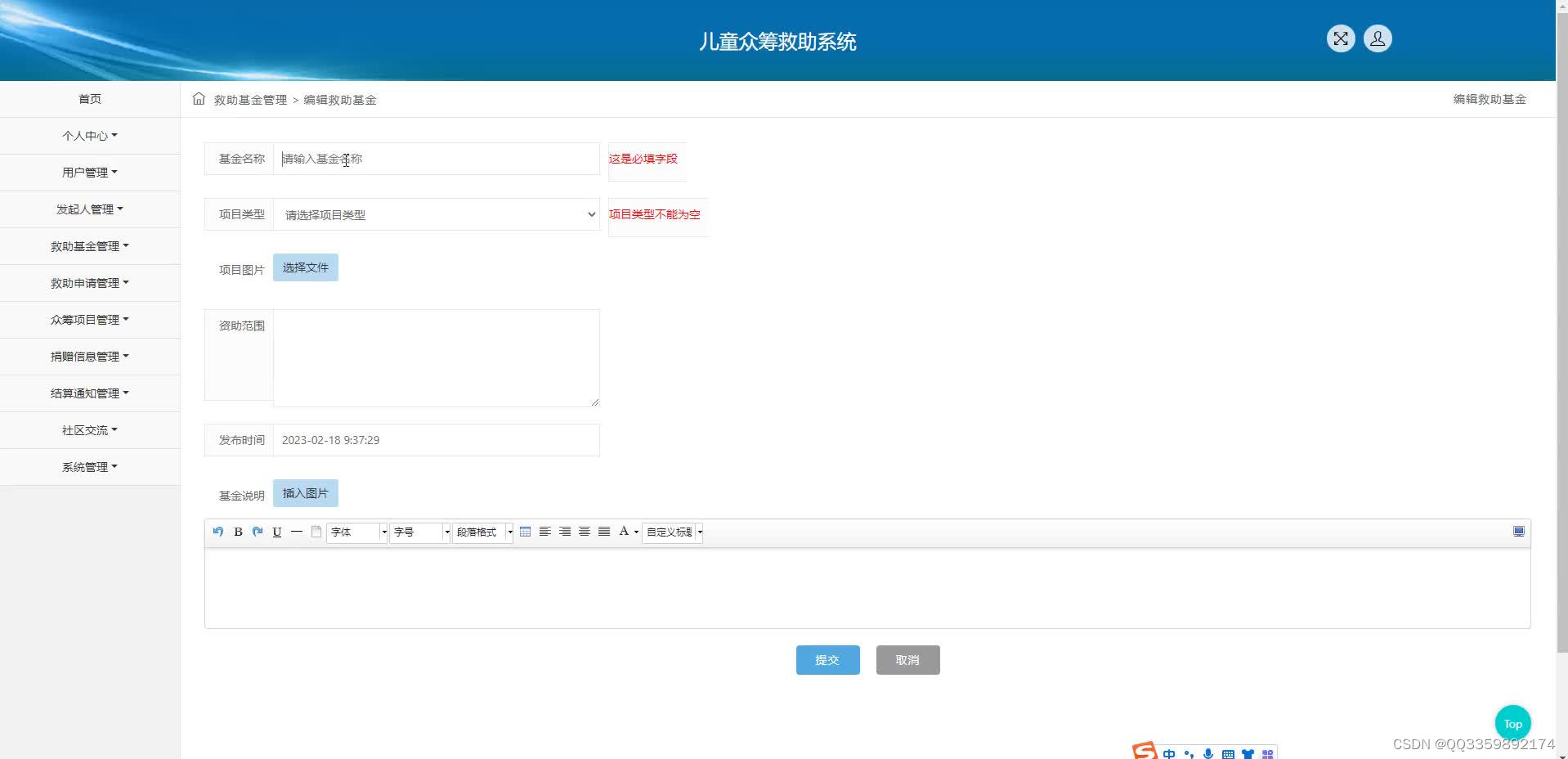Click the font color A icon
The width and height of the screenshot is (1568, 759).
624,532
